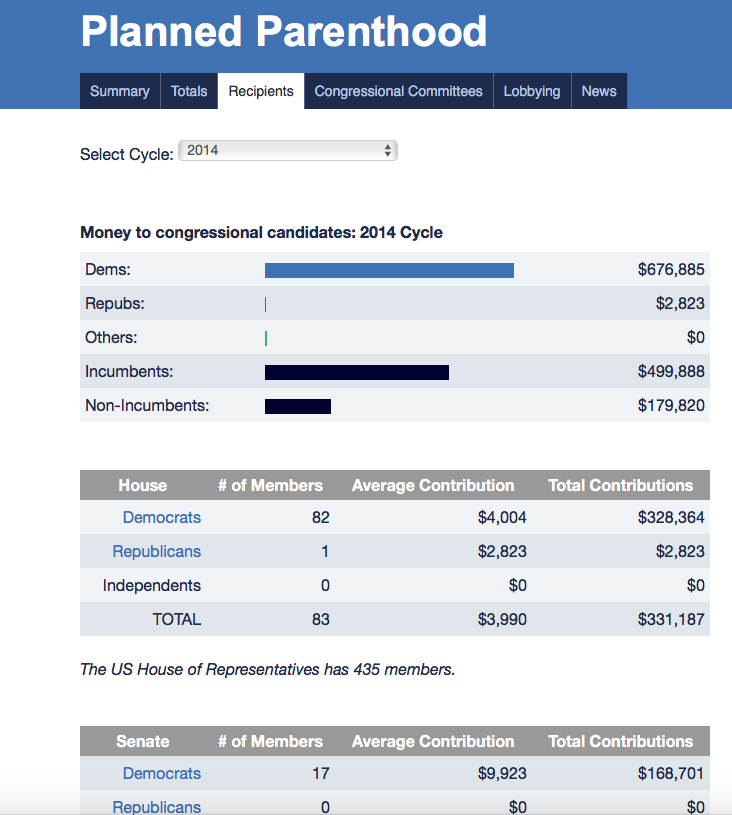
Task: Click the Planned Parenthood page title
Action: (x=283, y=32)
